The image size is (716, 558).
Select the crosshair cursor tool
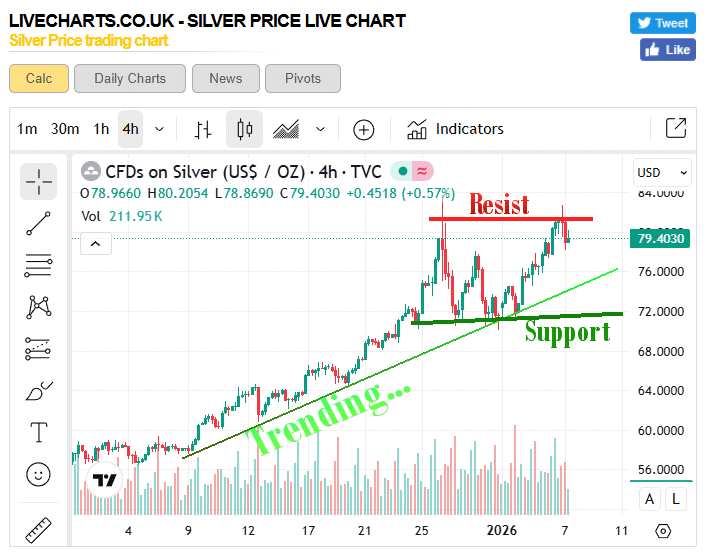coord(39,181)
